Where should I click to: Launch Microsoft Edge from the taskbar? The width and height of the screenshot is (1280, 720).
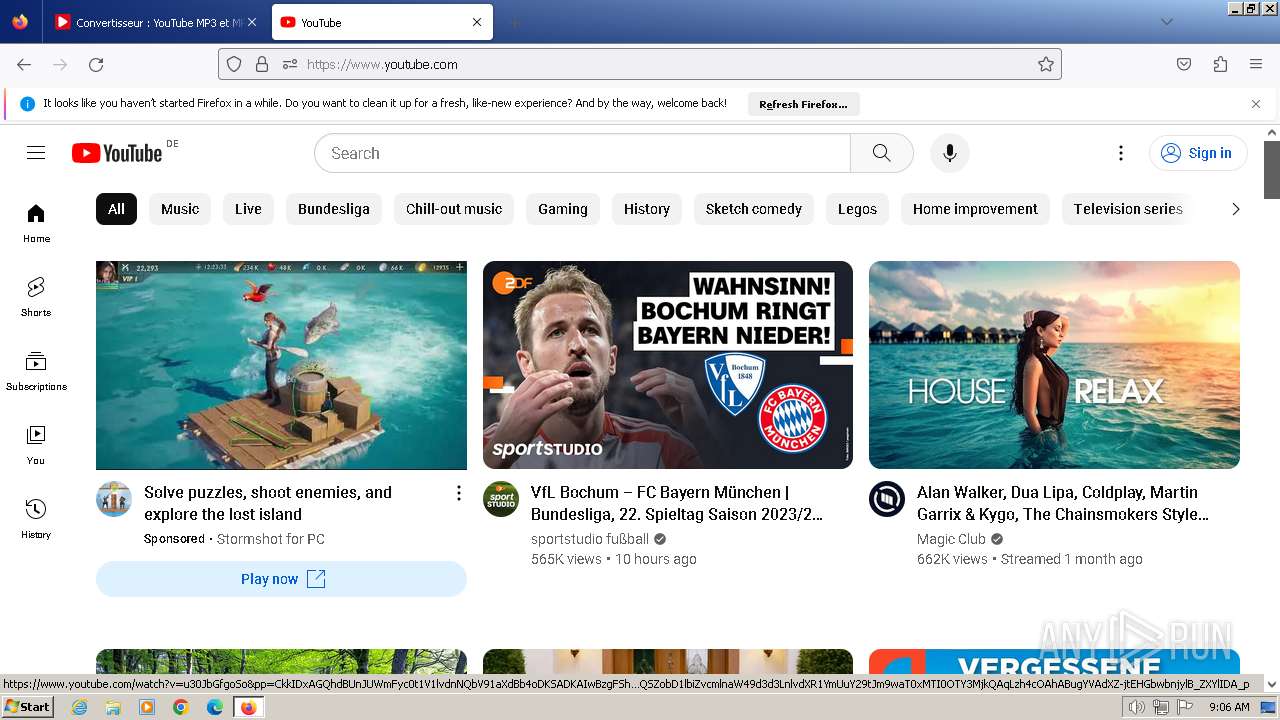pos(214,707)
